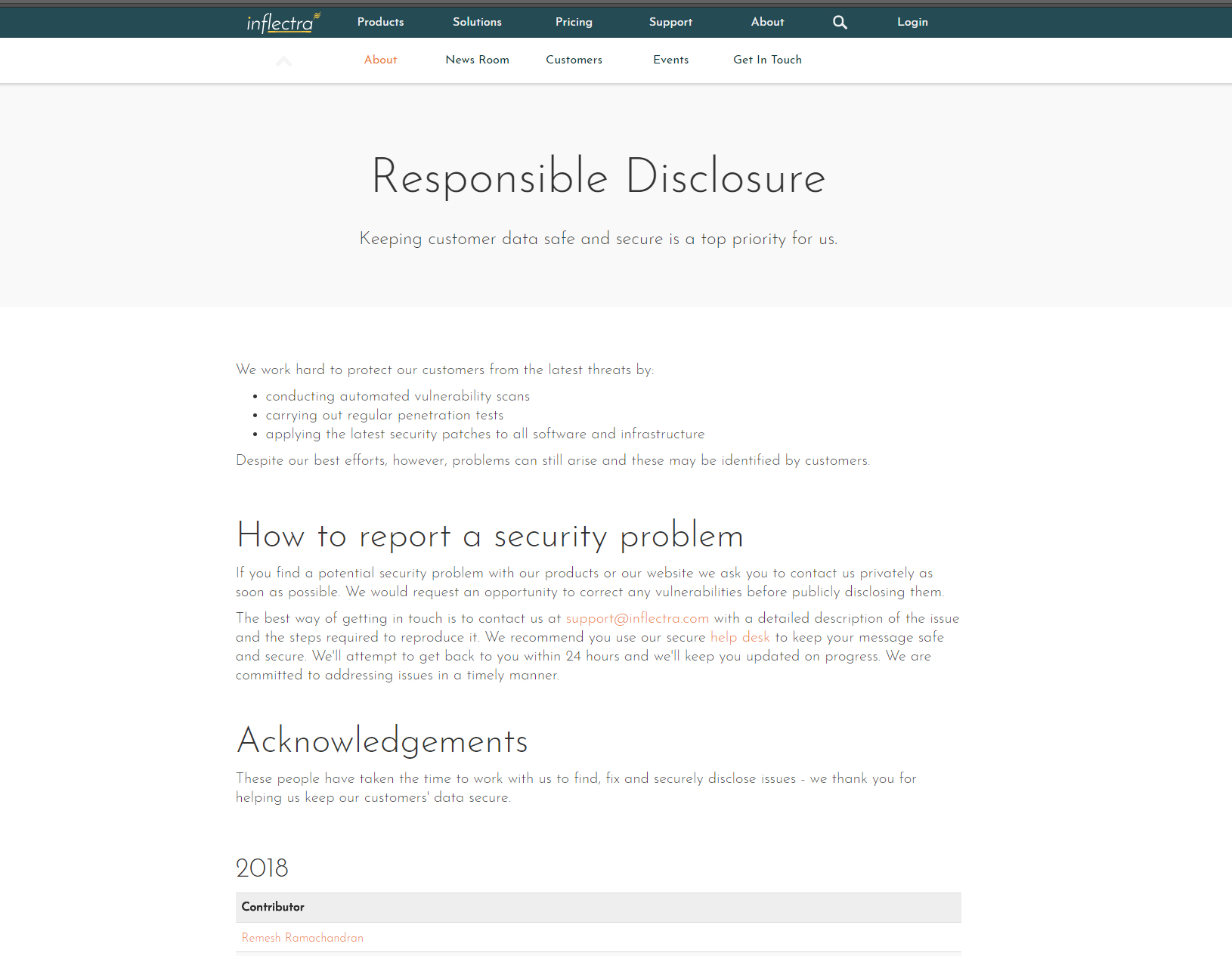Switch to the Get In Touch tab
Screen dimensions: 1232x956
tap(767, 60)
